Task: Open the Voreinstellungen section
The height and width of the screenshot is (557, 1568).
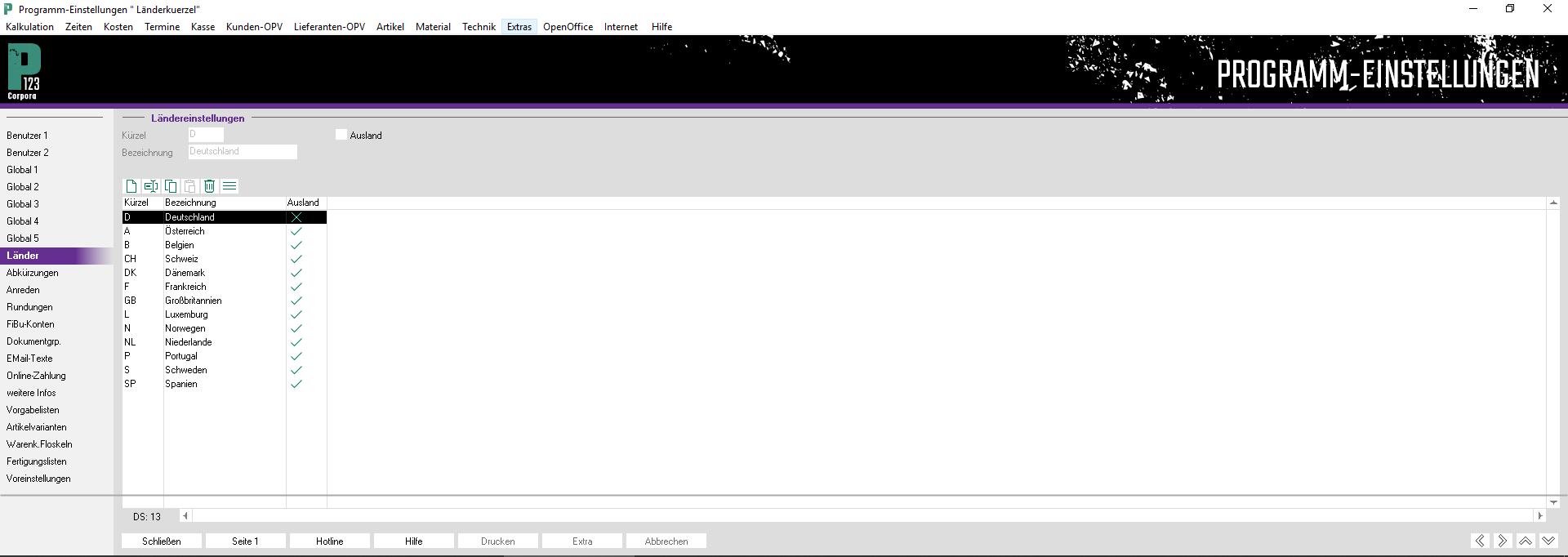Action: pos(38,479)
